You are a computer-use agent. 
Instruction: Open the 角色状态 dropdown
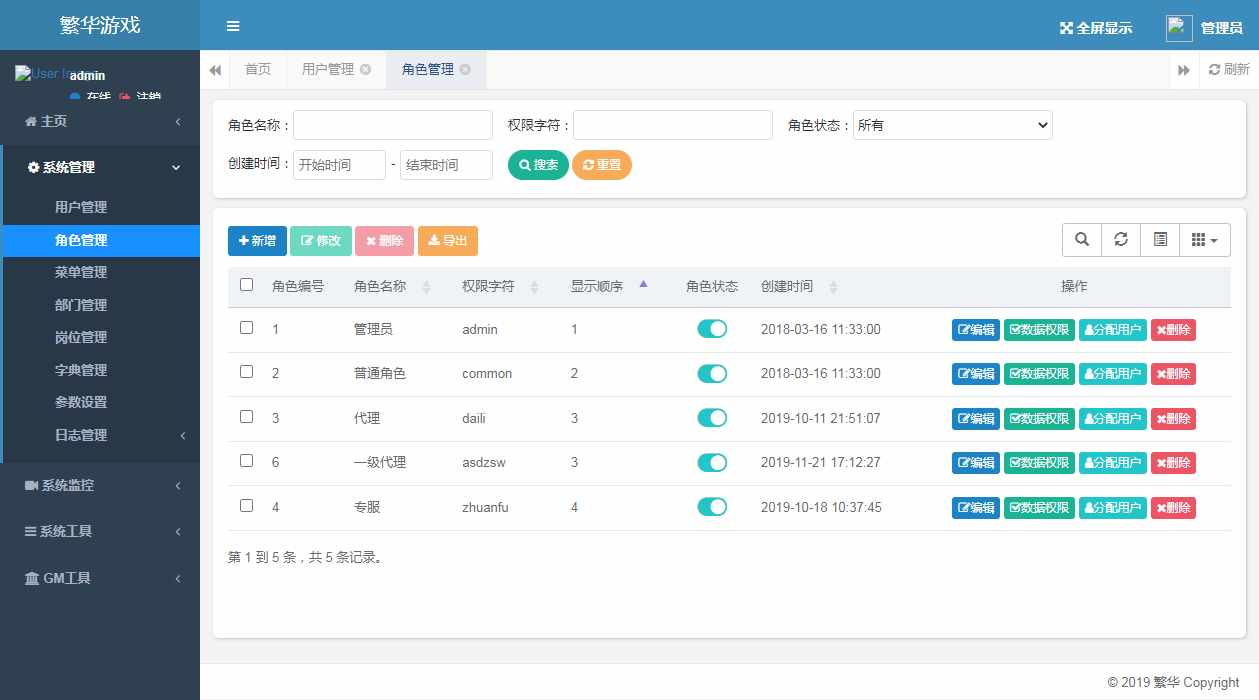click(x=952, y=125)
